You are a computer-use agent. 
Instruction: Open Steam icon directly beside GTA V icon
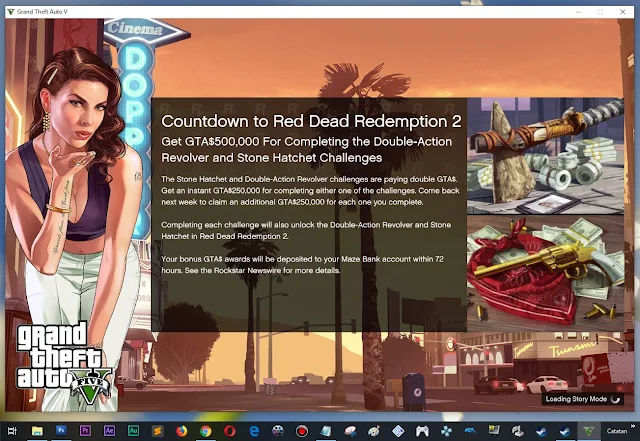click(565, 431)
